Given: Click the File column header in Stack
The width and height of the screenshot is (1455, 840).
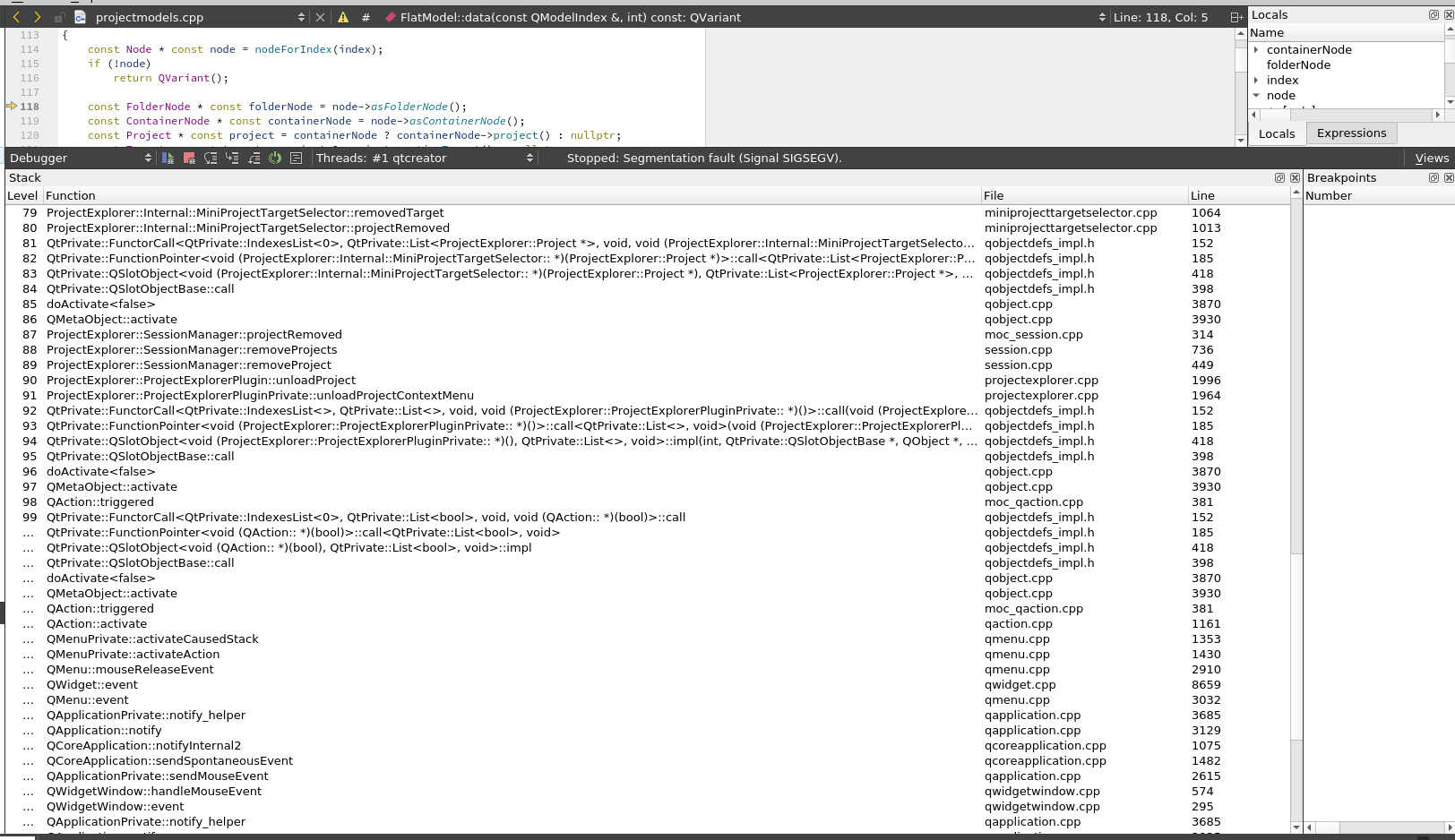Looking at the screenshot, I should coord(994,196).
